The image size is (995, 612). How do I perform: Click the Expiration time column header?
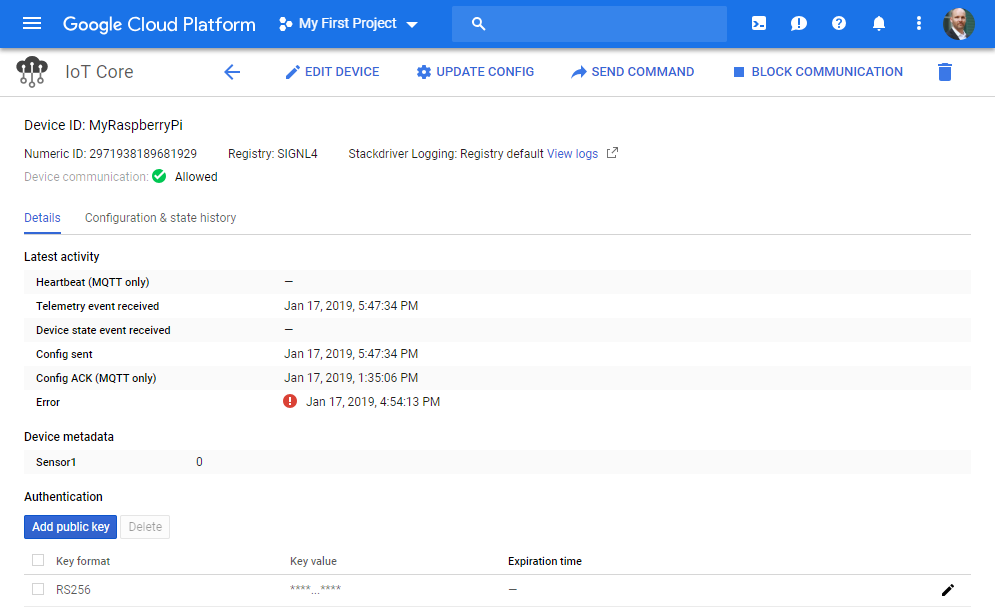[544, 561]
